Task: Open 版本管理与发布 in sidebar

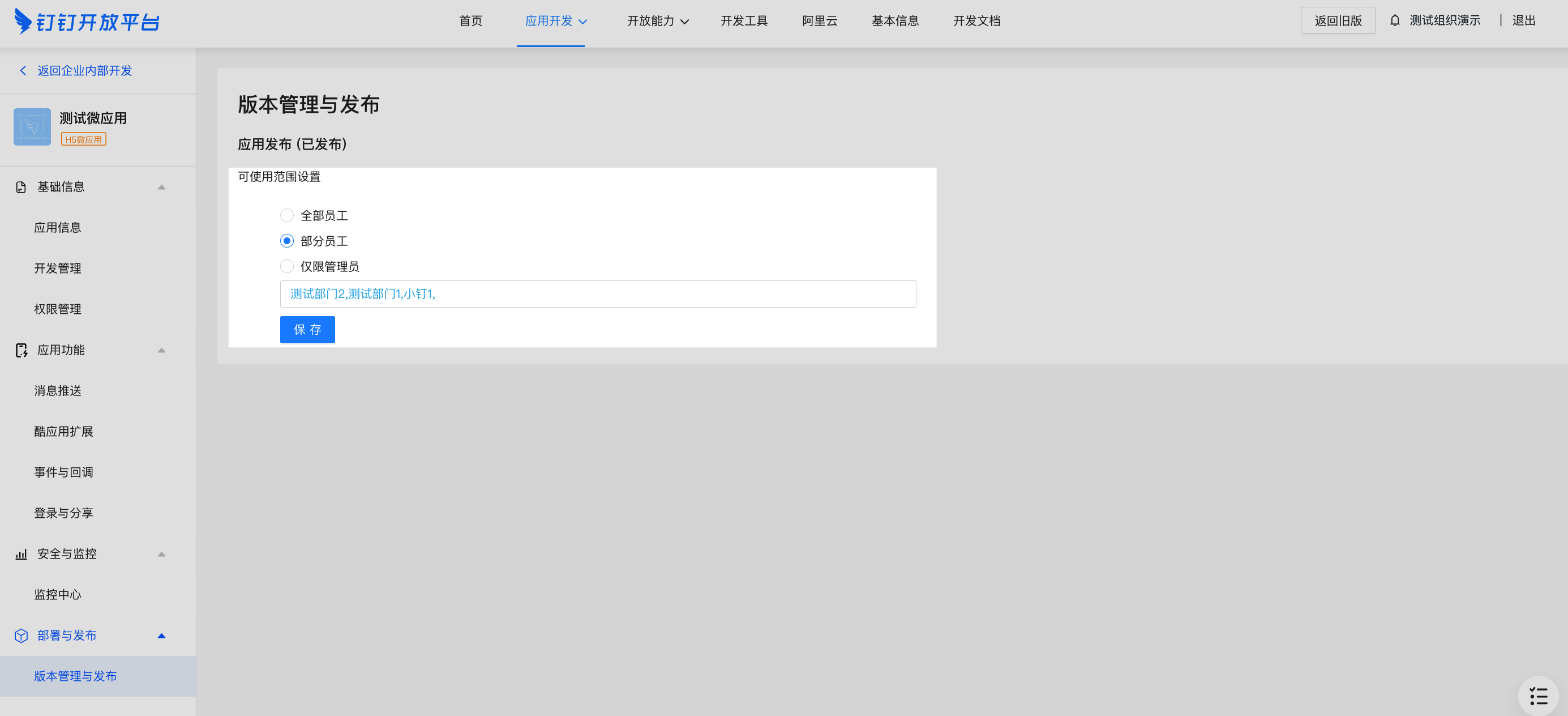Action: [75, 676]
